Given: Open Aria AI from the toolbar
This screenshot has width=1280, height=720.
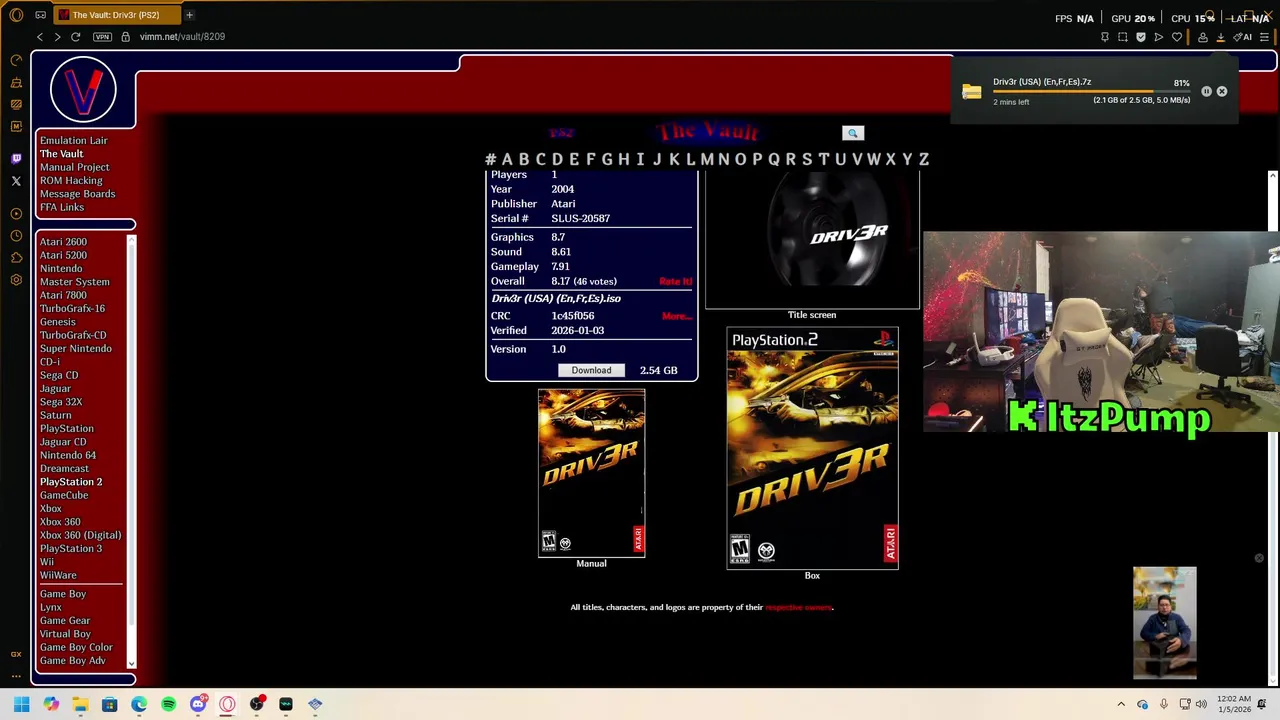Looking at the screenshot, I should [1243, 37].
